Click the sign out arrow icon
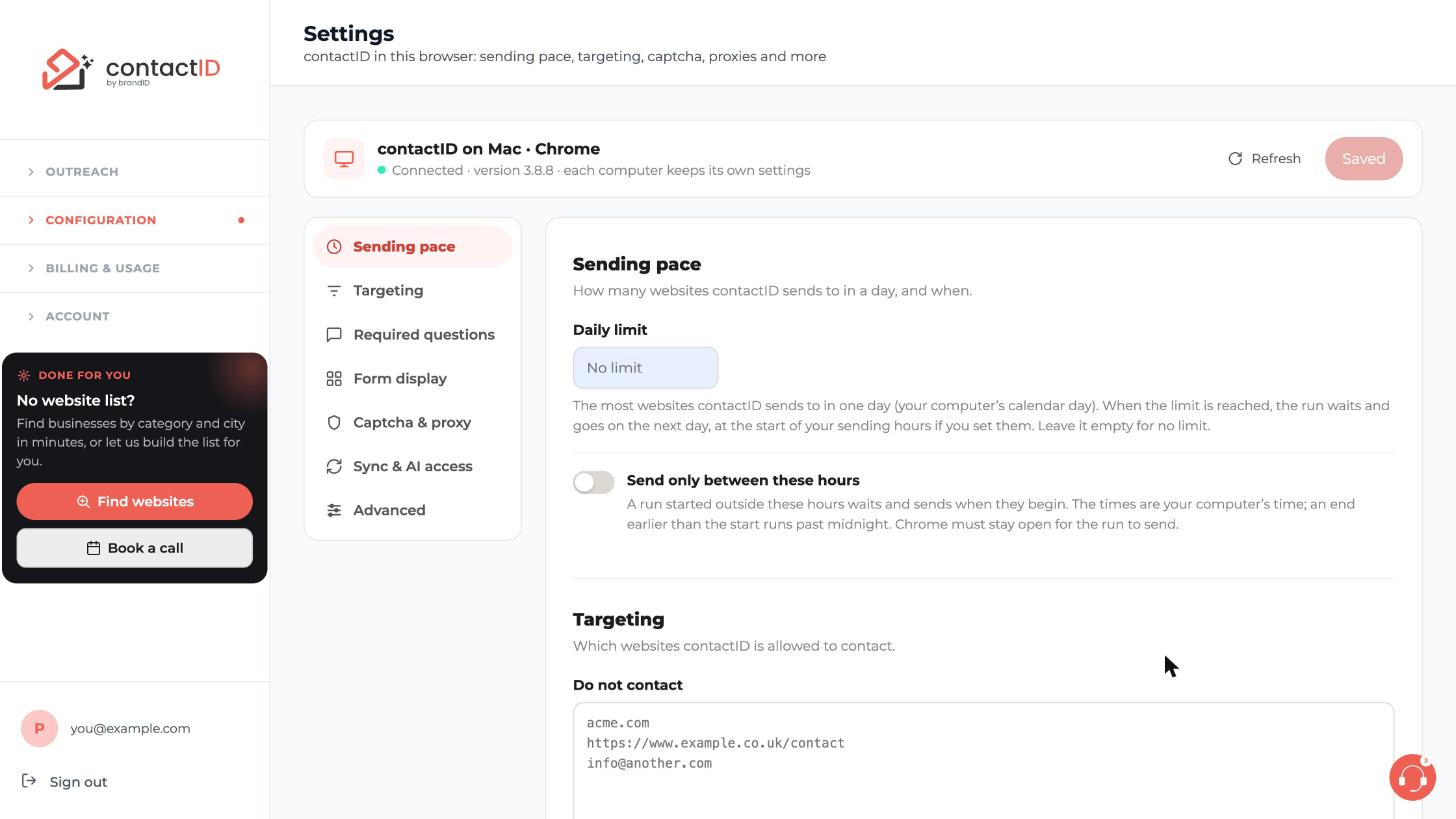This screenshot has height=819, width=1456. (x=29, y=782)
